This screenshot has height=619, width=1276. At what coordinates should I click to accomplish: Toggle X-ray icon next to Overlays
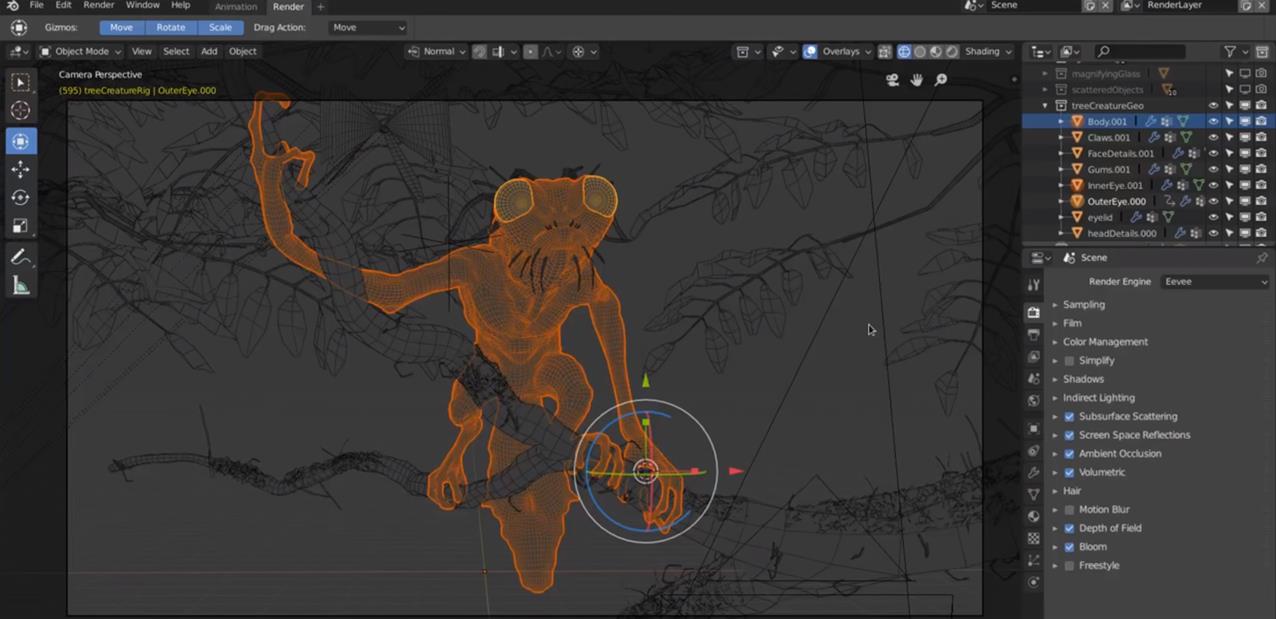(885, 52)
